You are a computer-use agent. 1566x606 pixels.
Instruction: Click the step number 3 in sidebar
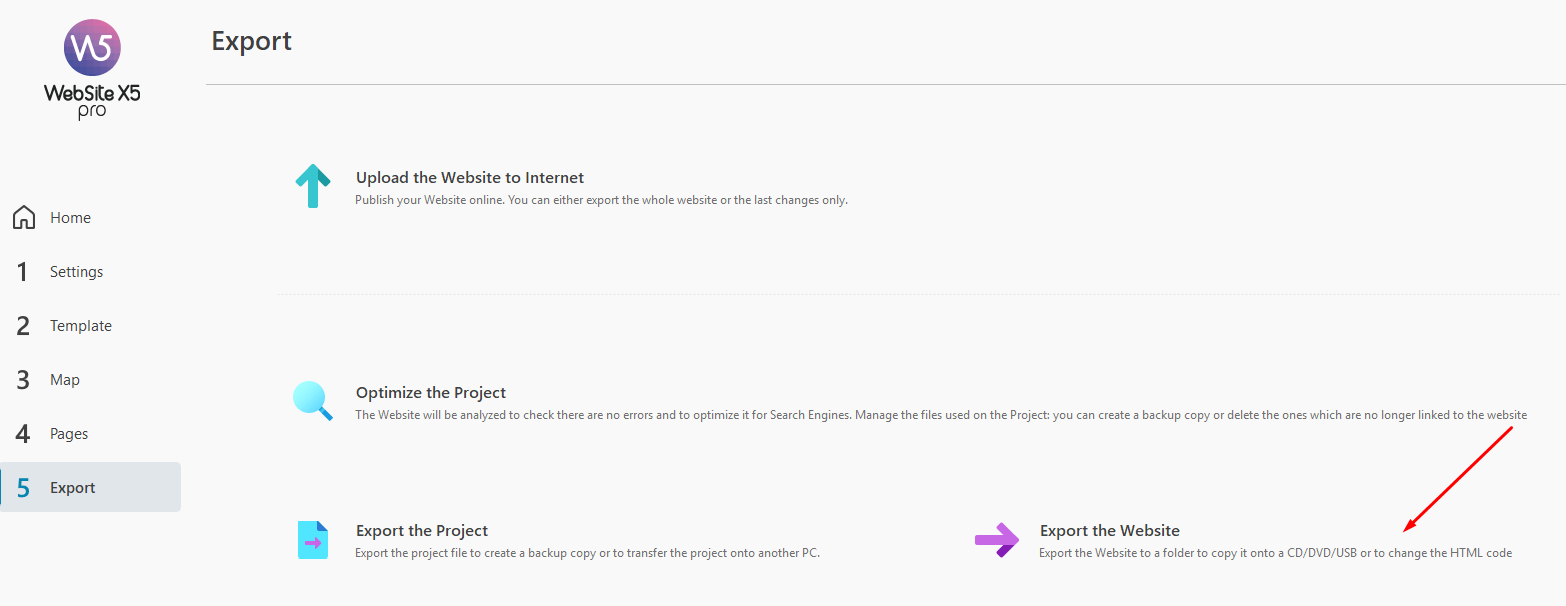(x=22, y=380)
